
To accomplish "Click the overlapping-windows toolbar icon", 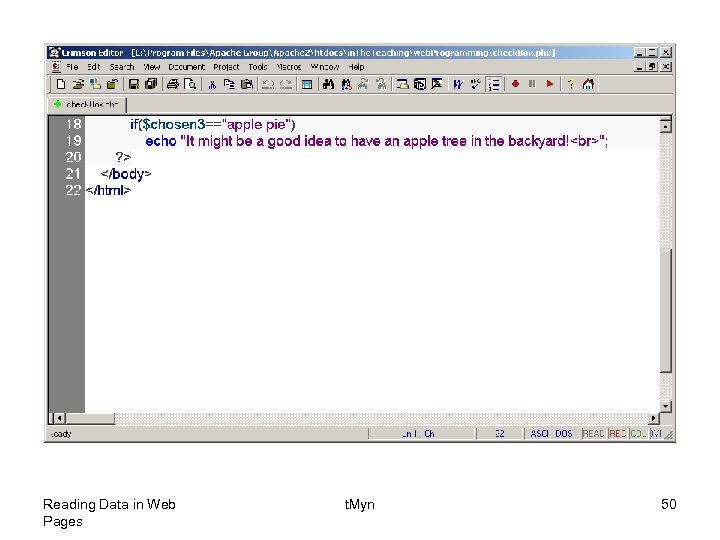I will coord(420,84).
